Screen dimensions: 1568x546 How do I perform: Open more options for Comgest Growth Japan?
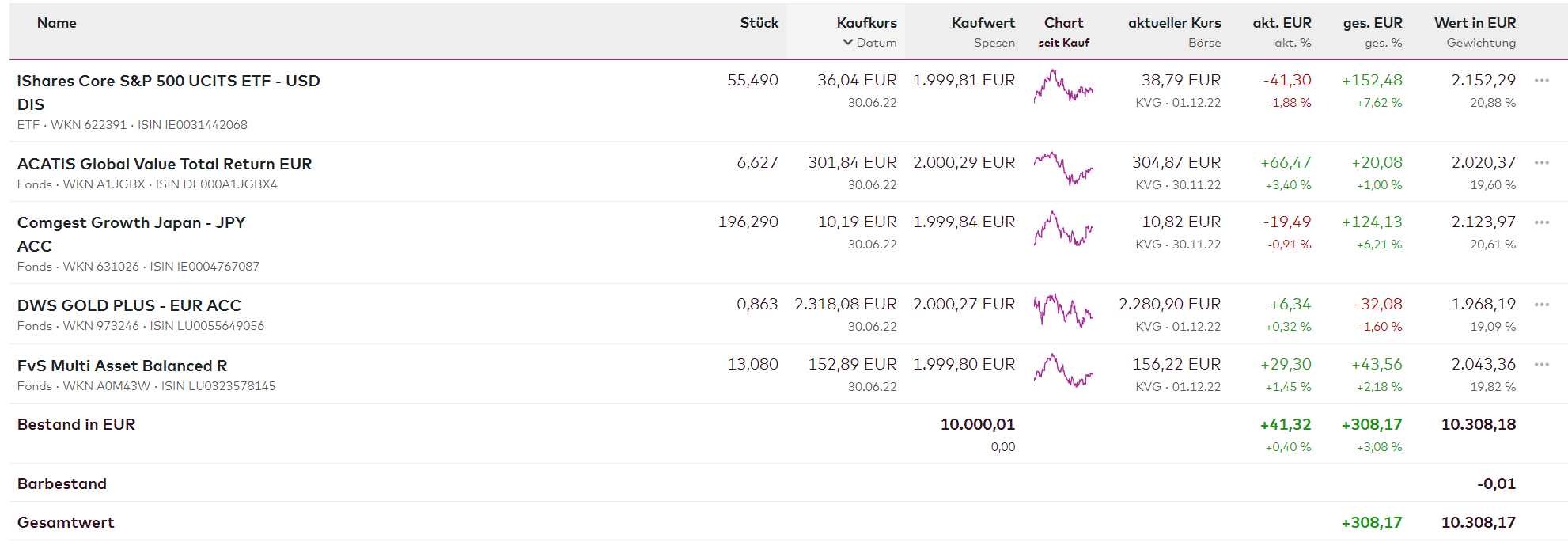[x=1541, y=222]
